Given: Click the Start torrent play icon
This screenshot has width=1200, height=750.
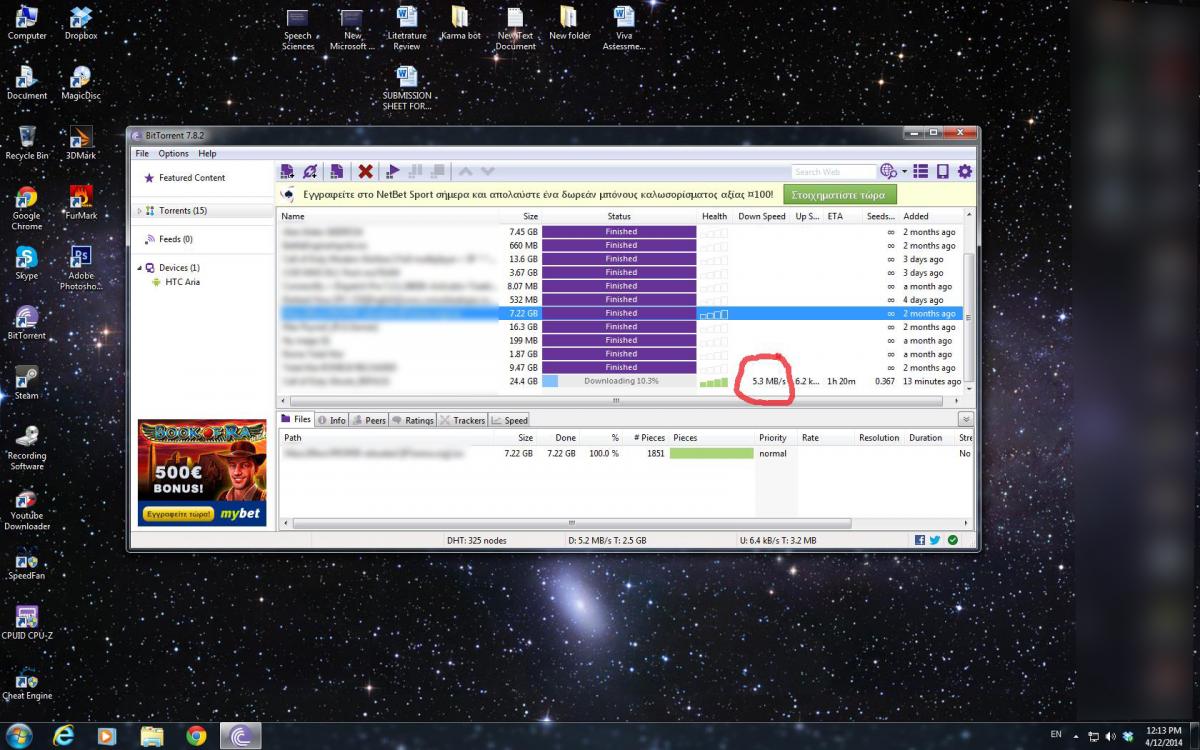Looking at the screenshot, I should click(x=393, y=171).
